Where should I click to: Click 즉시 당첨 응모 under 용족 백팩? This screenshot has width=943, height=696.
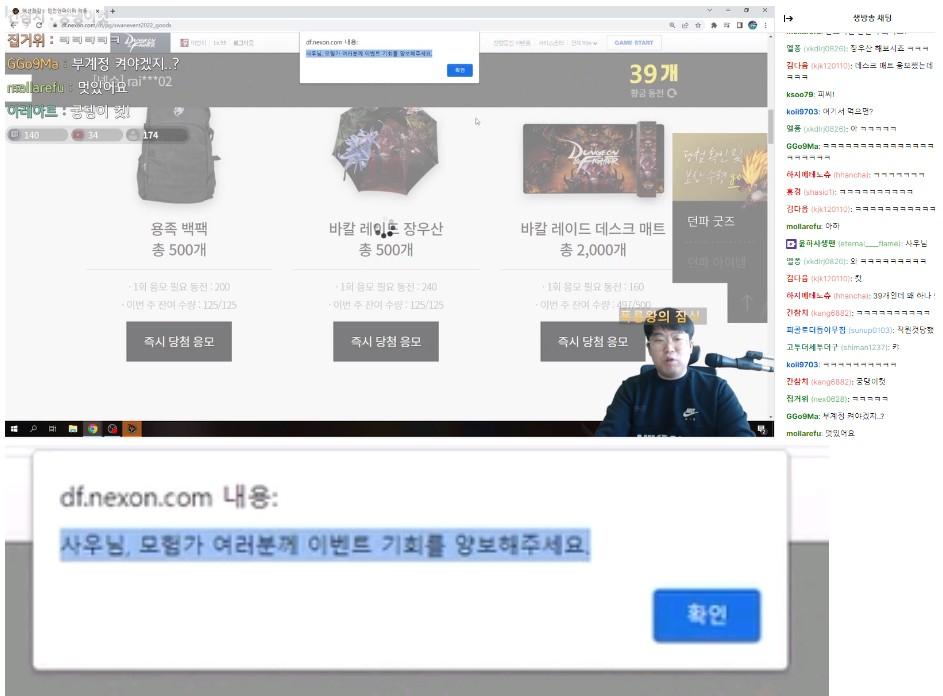click(179, 341)
